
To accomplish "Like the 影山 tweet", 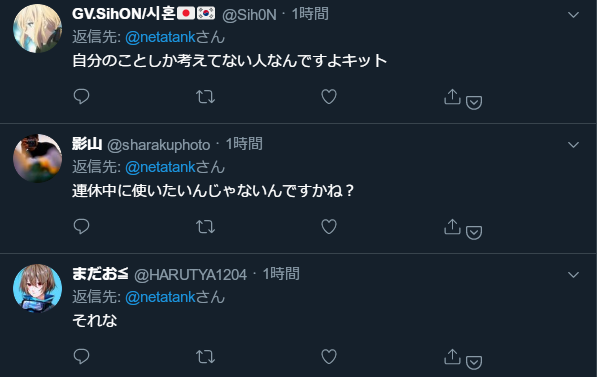I will (329, 227).
